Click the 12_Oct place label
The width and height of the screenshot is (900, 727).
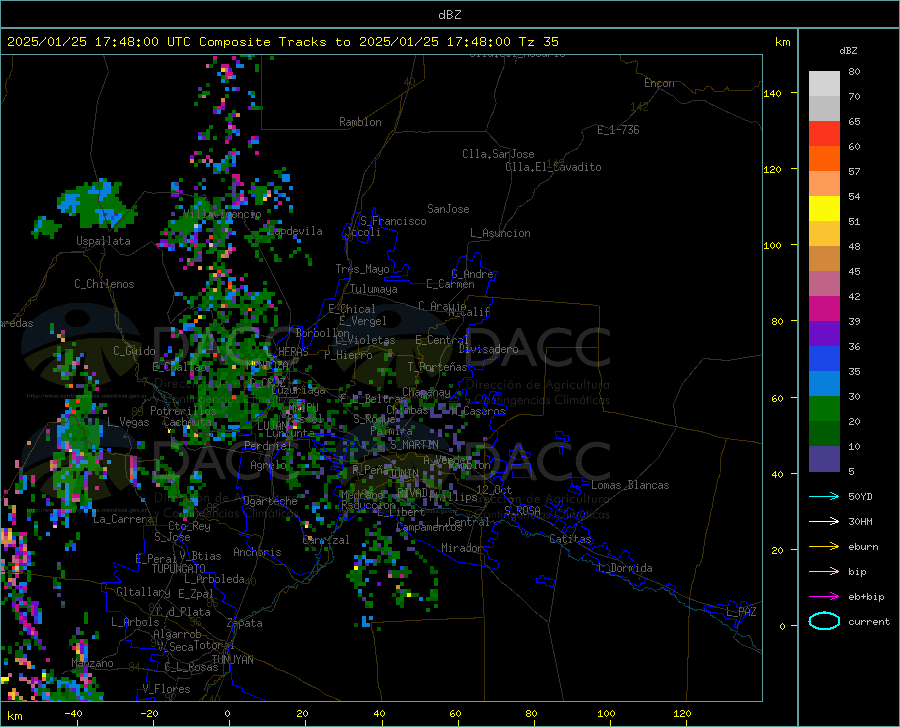point(494,489)
